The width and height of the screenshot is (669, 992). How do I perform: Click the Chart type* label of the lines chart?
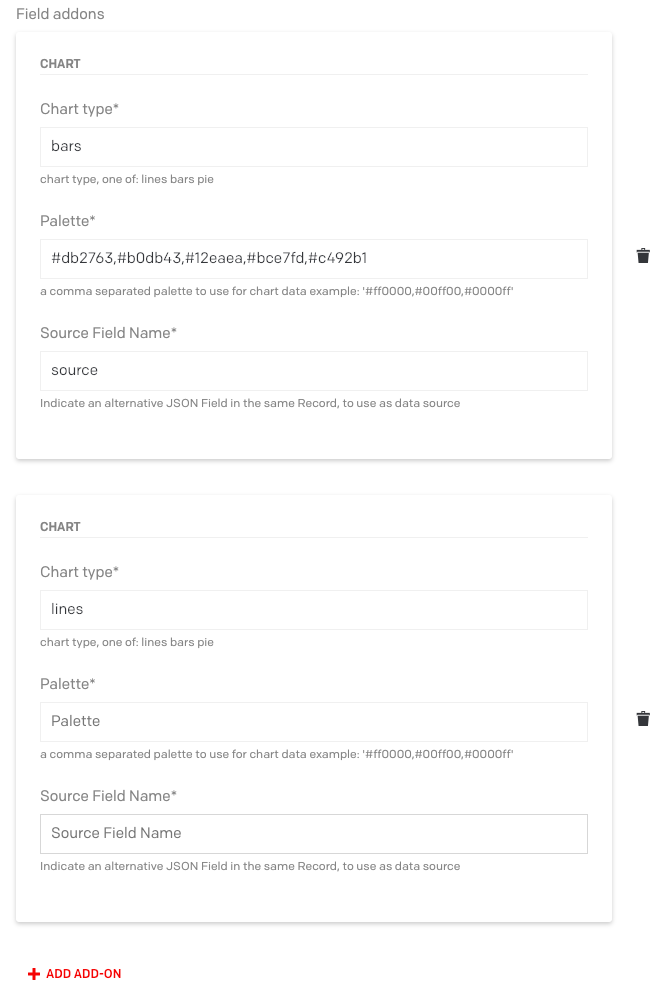pos(78,571)
